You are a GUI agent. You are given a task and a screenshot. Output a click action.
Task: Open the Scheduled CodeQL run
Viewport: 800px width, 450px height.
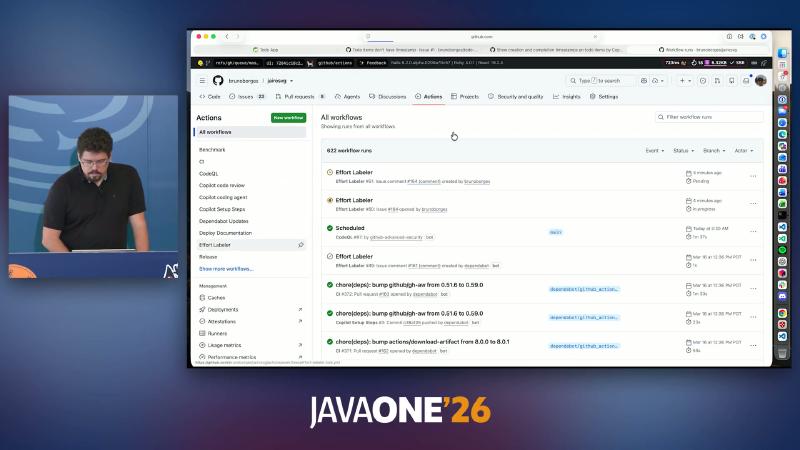[350, 228]
